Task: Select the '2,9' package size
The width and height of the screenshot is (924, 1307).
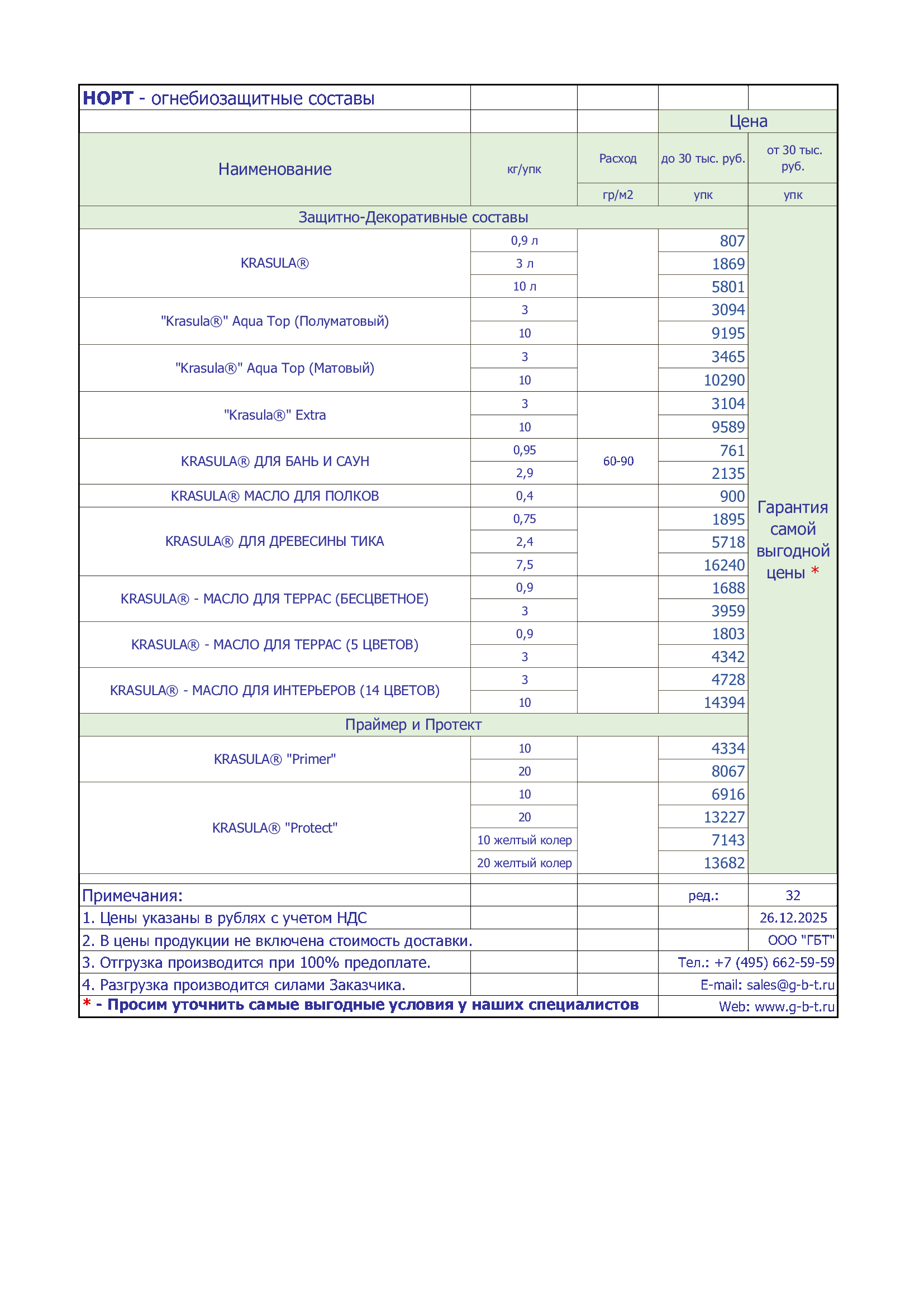Action: (524, 473)
